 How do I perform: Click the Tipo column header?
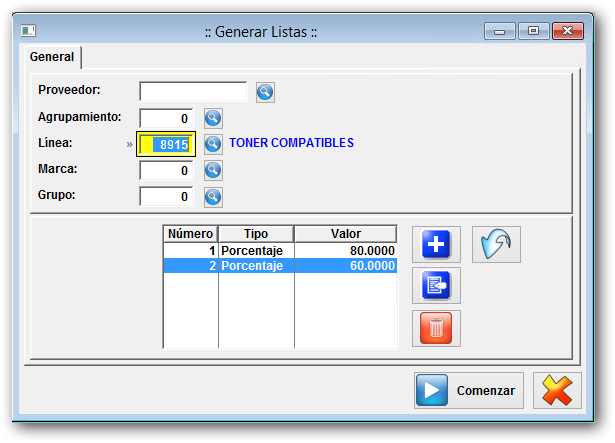(x=256, y=234)
